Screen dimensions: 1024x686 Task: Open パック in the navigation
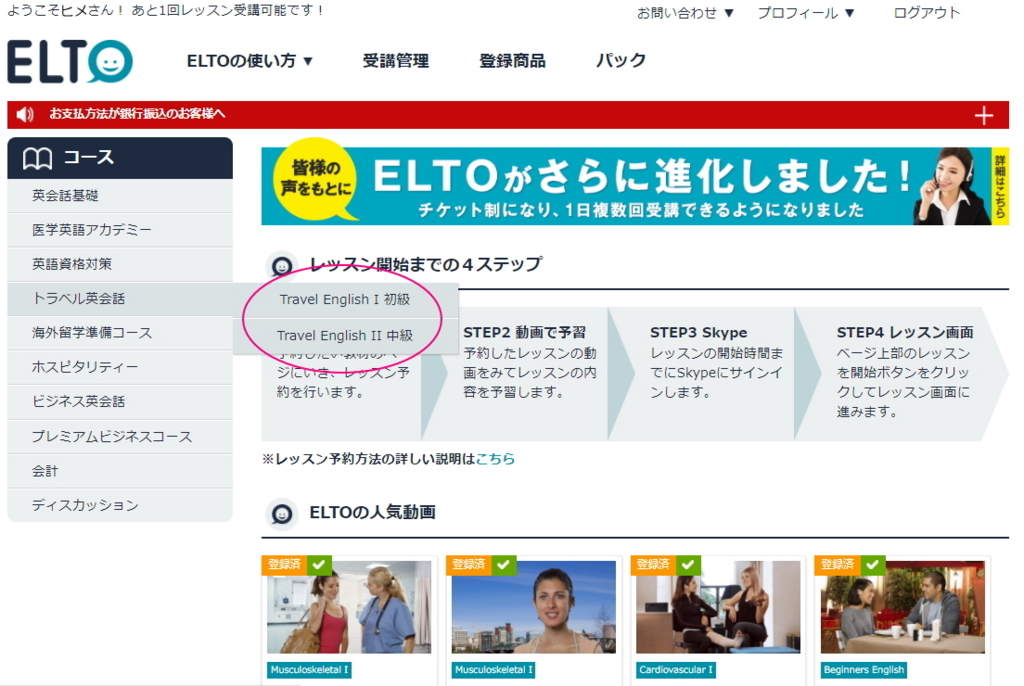click(620, 61)
